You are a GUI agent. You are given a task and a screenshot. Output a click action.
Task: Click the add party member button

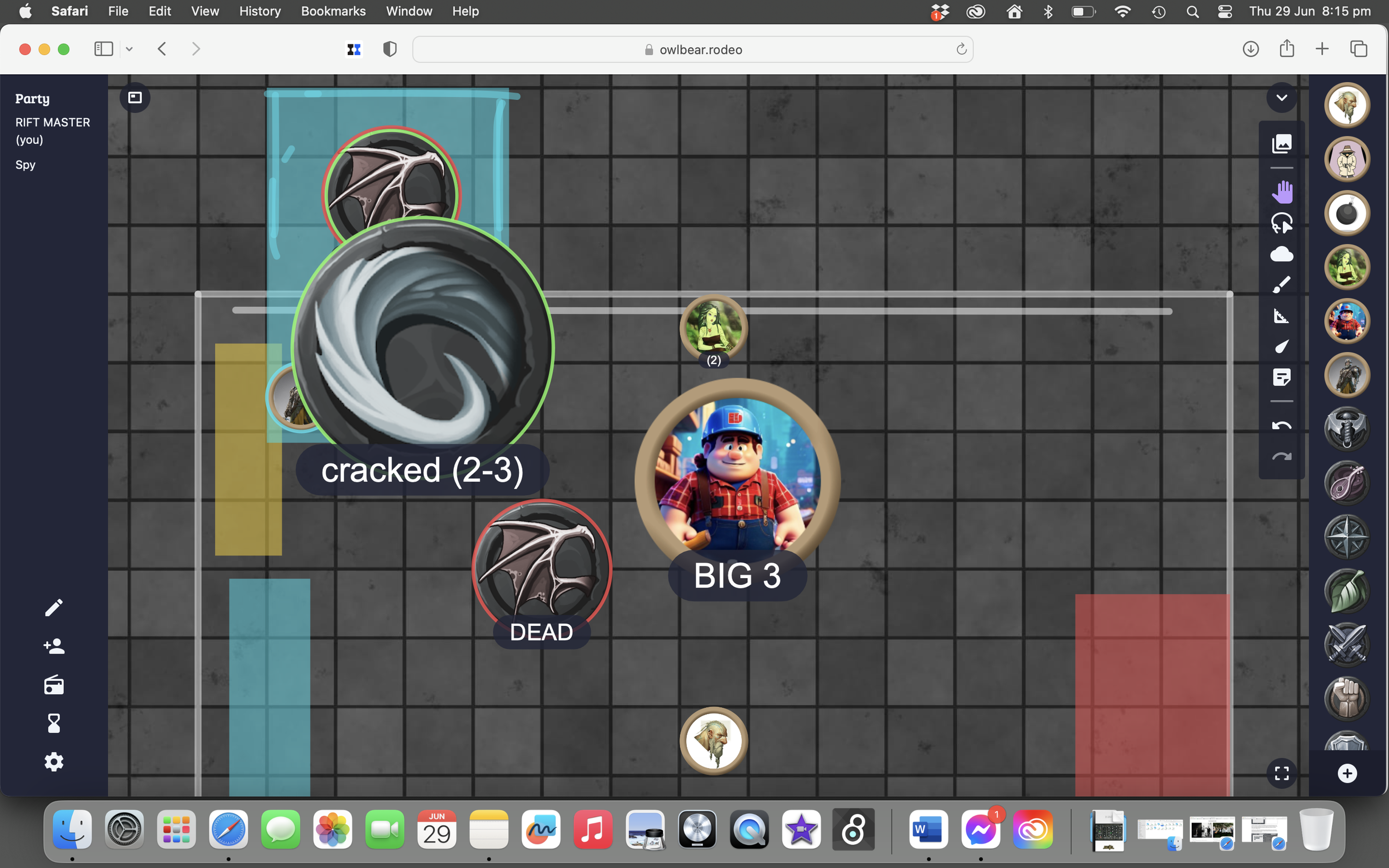[x=54, y=646]
